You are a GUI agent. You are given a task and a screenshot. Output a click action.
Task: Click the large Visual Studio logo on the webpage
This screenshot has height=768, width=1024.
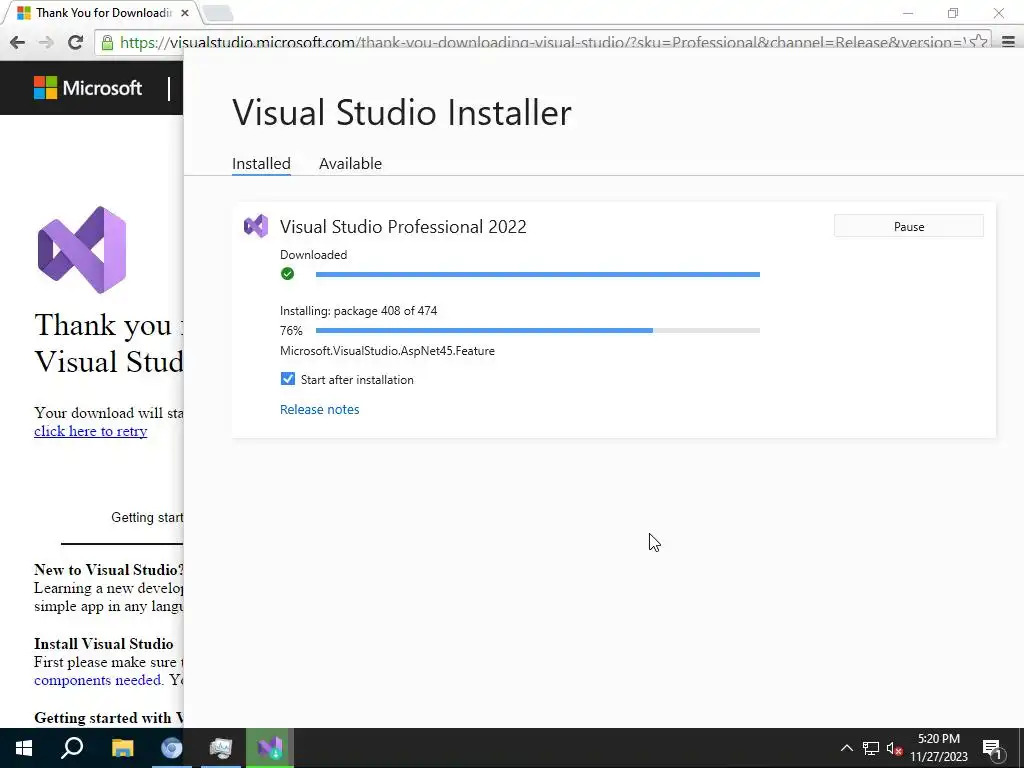82,250
